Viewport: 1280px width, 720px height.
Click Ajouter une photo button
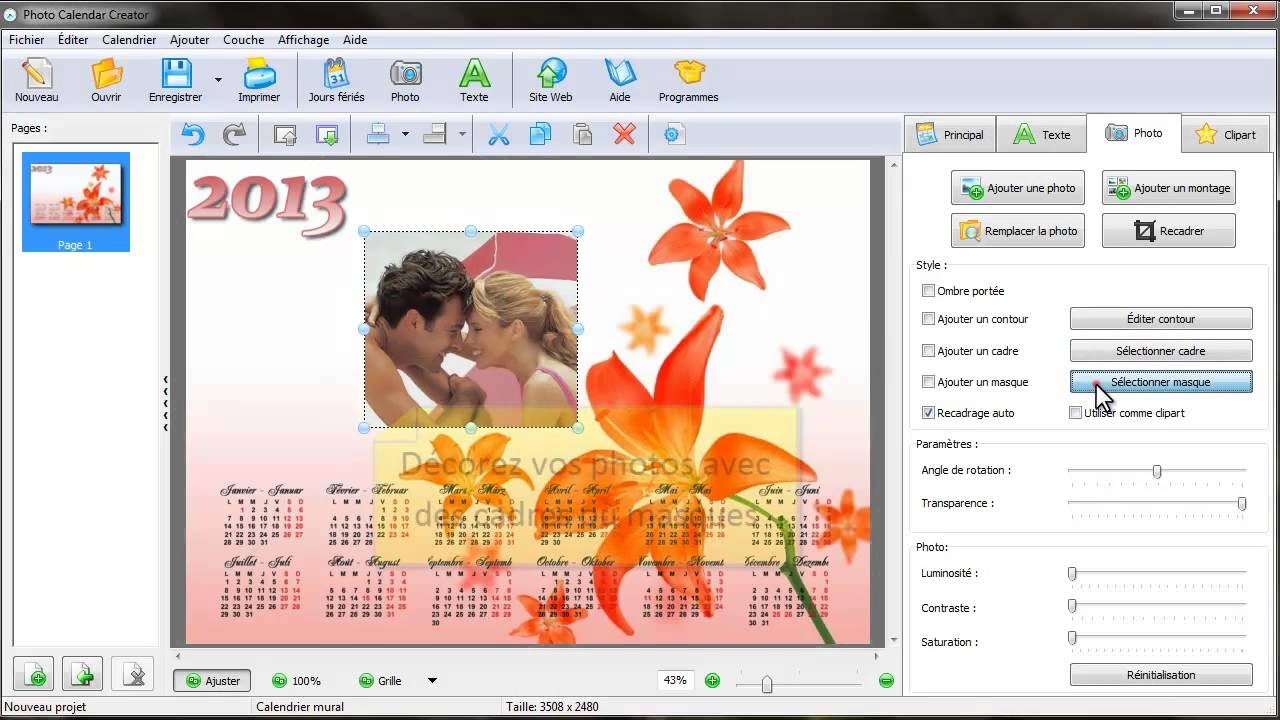[1018, 188]
